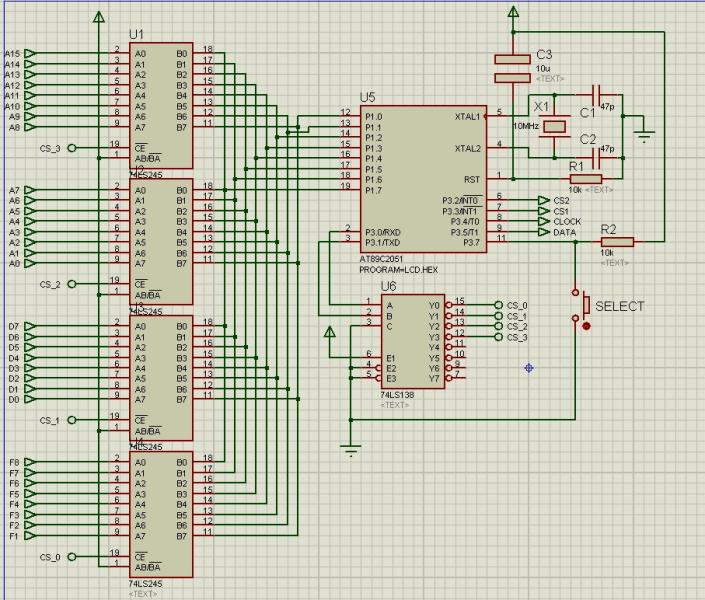
Task: Select the CS_0 terminal at U6 Y0 output
Action: coord(496,305)
